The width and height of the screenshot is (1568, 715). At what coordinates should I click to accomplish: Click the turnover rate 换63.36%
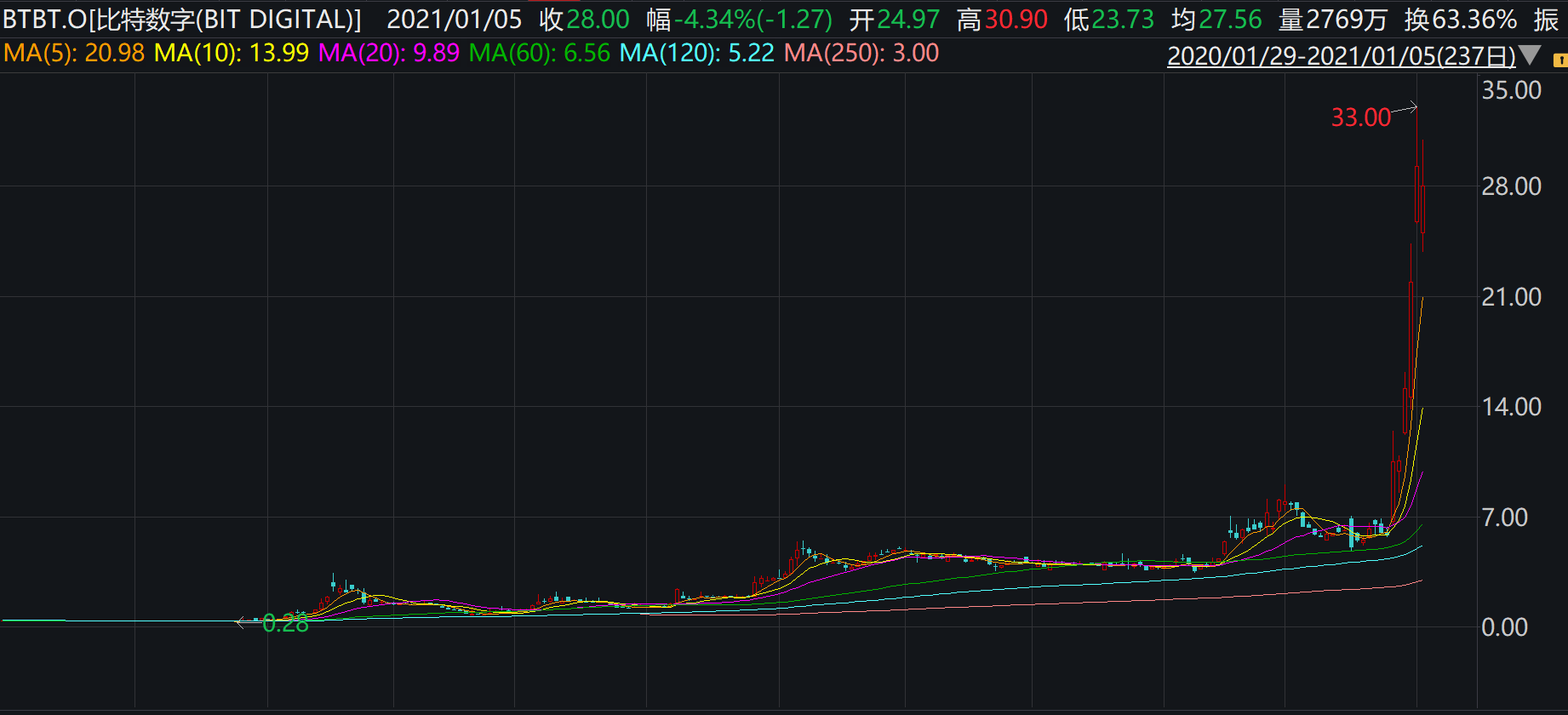pyautogui.click(x=1461, y=19)
